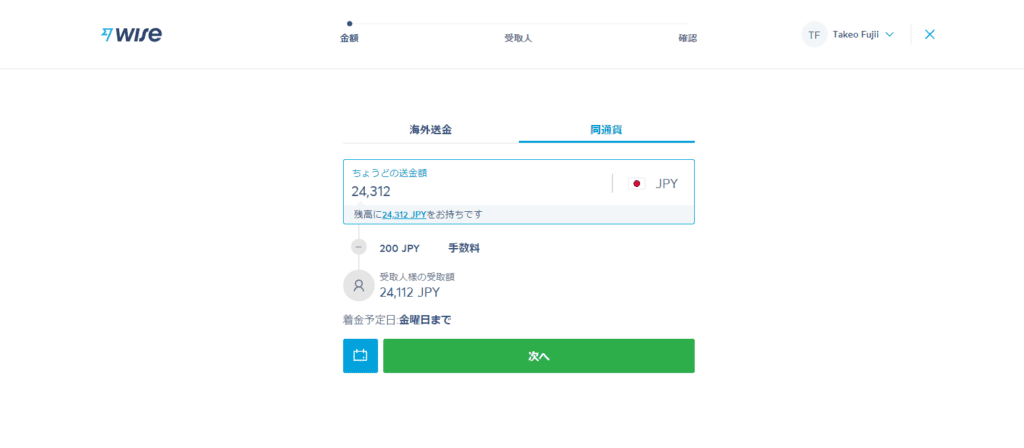Jump to the 確認 step

point(688,38)
